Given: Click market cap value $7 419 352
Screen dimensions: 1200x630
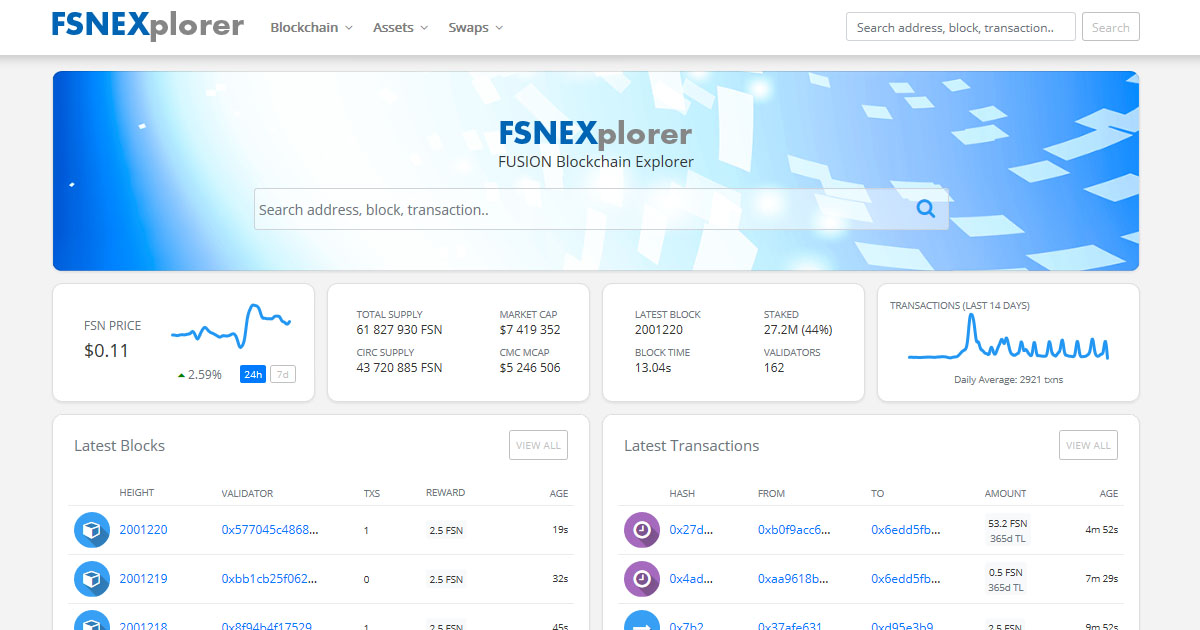Looking at the screenshot, I should tap(530, 330).
